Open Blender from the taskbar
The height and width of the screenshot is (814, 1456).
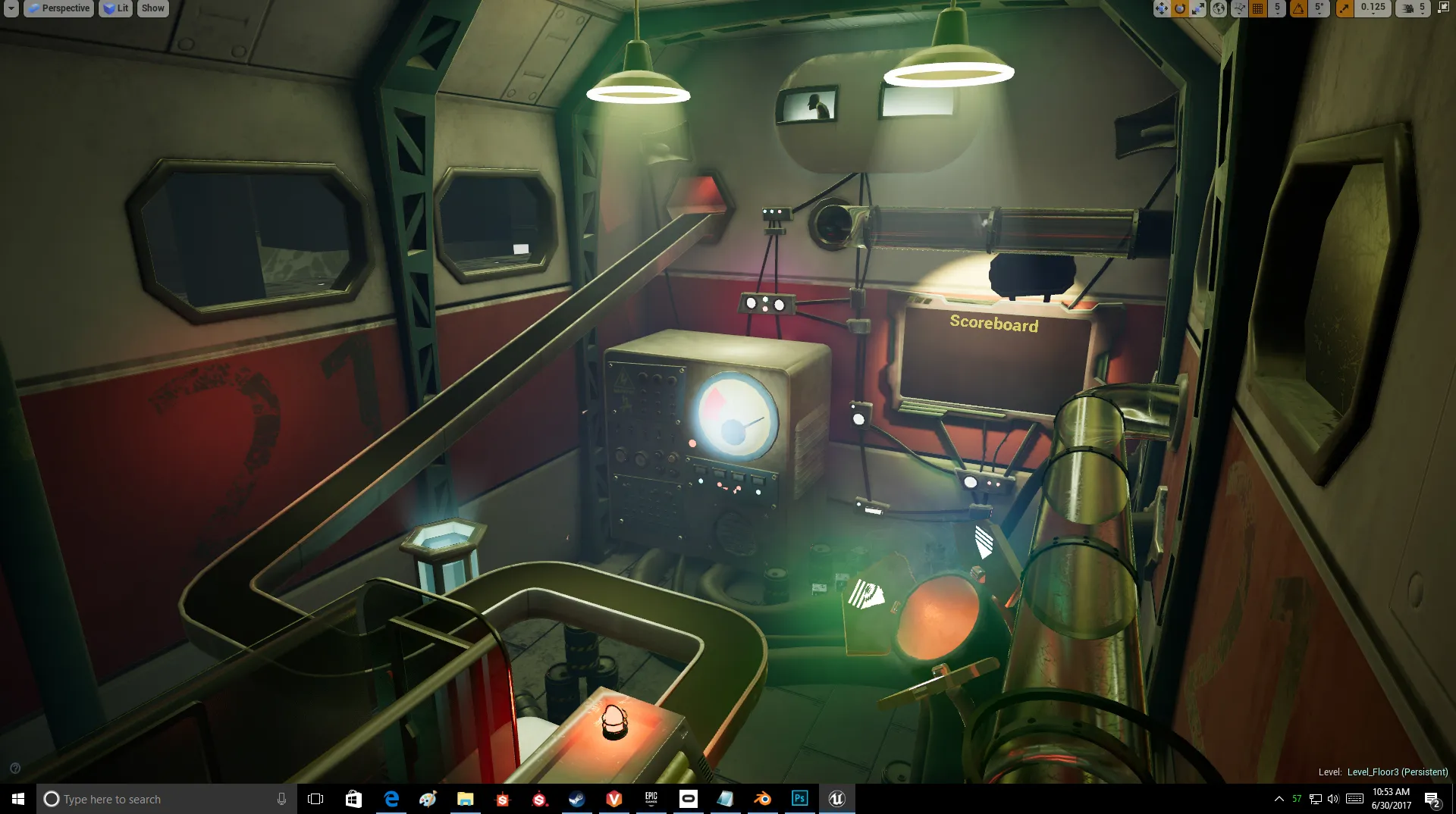(x=762, y=799)
